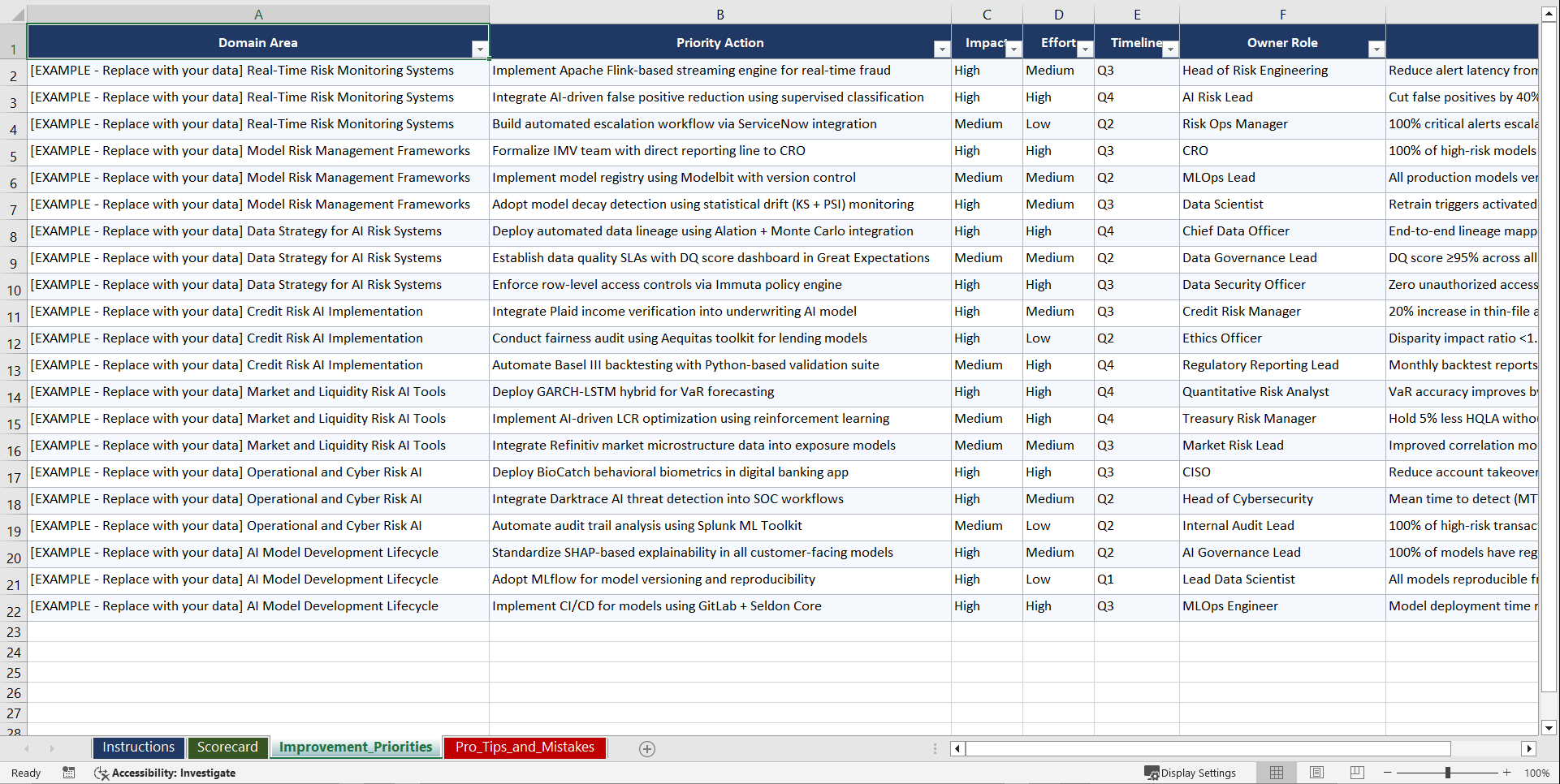Open the Pro_Tips_and_Mistakes tab

pyautogui.click(x=524, y=747)
